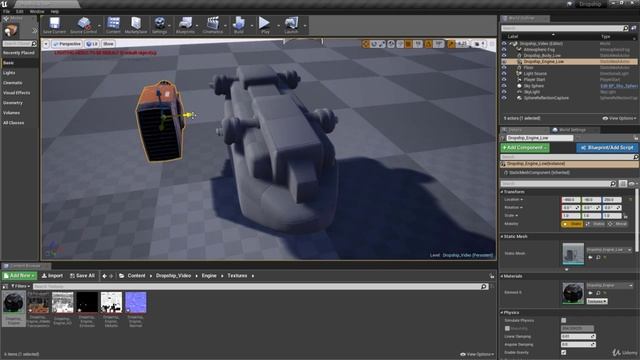Toggle the Enable Gravity checkbox
This screenshot has height=360, width=640.
564,352
